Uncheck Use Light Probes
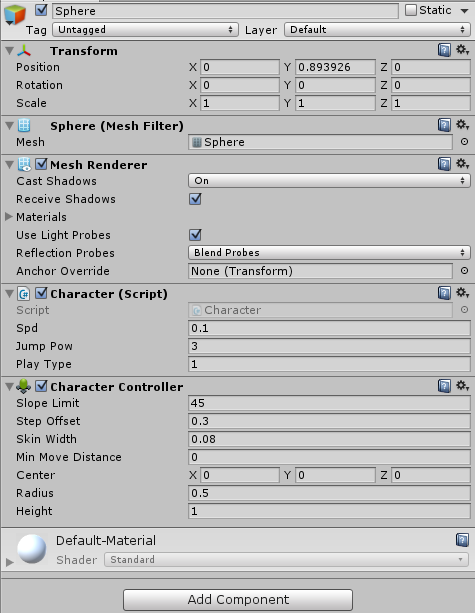The image size is (475, 613). 195,235
